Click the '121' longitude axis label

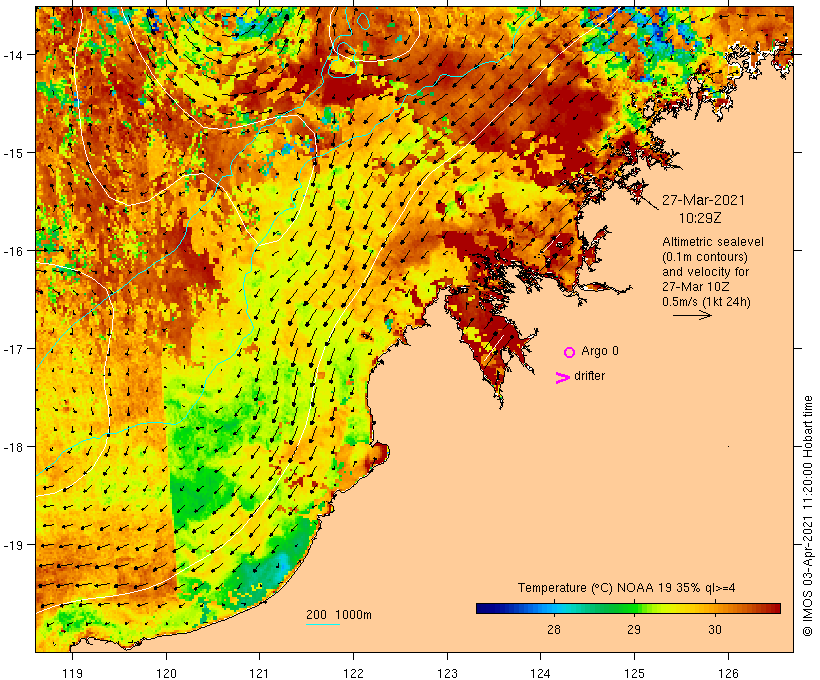point(259,673)
